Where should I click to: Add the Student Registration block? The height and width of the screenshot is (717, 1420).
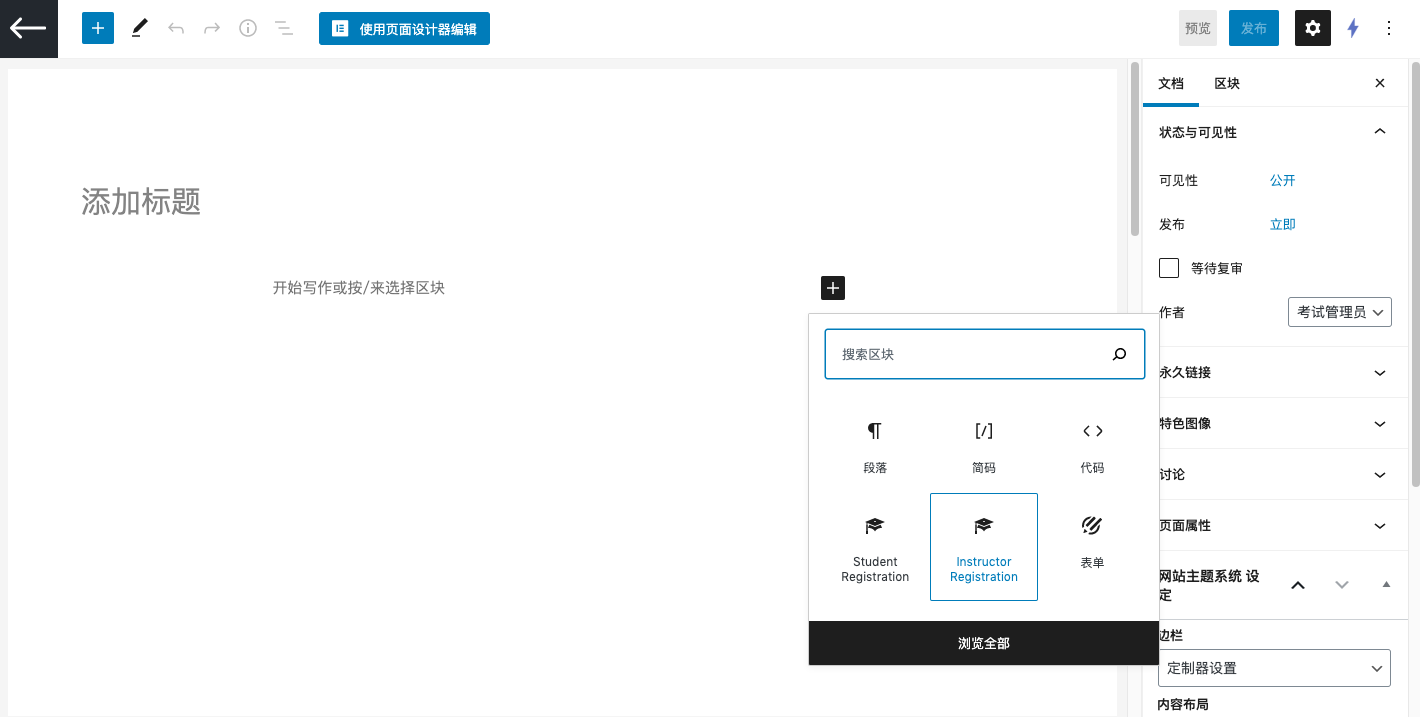pos(875,547)
